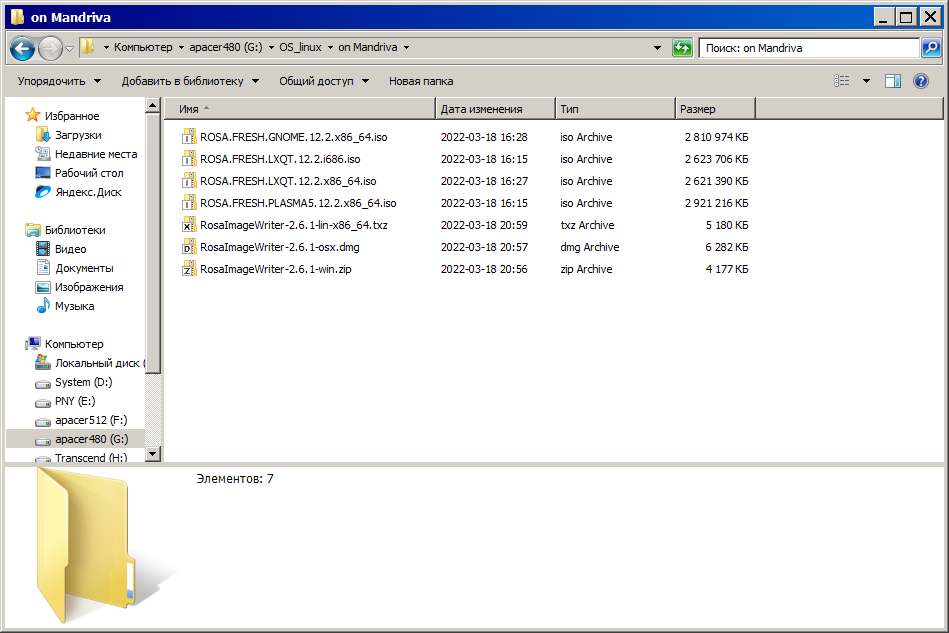Sort by the Дата изменения column header
Image resolution: width=949 pixels, height=633 pixels.
coord(495,109)
